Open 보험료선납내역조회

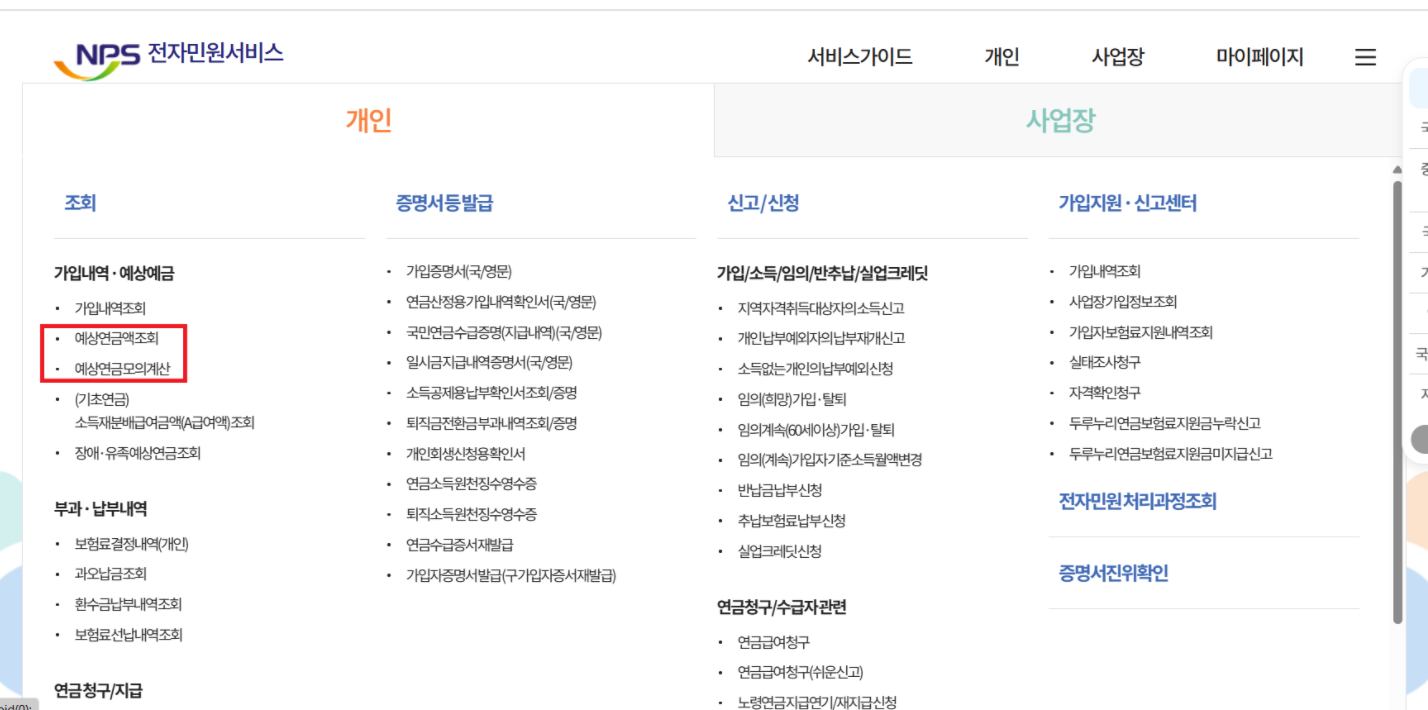click(129, 635)
